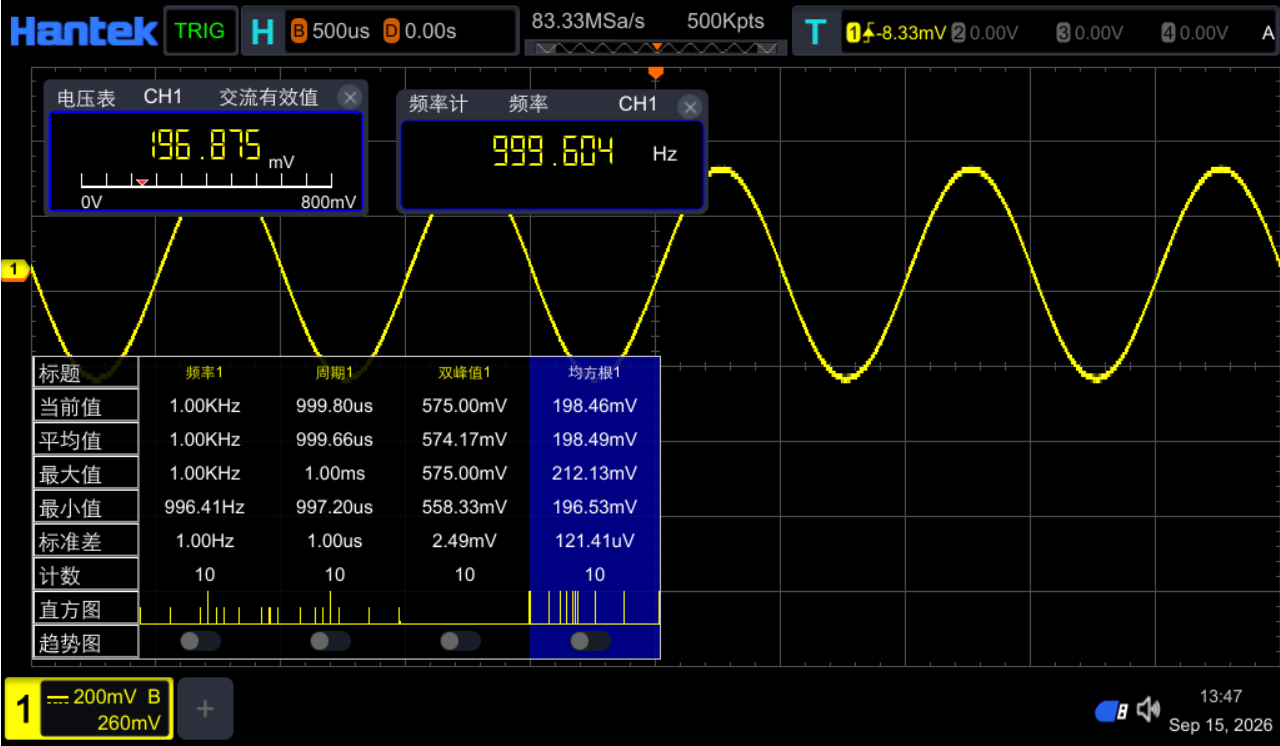Close the 频率计 frequency counter widget

(689, 106)
